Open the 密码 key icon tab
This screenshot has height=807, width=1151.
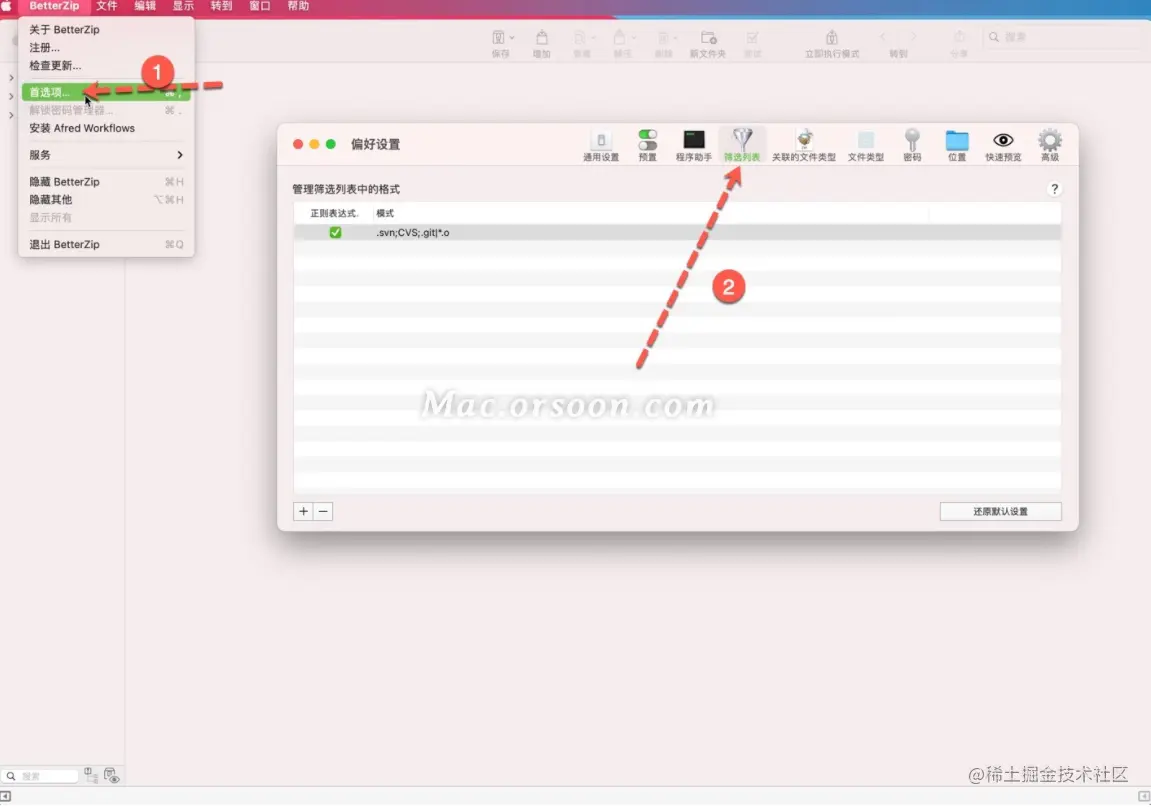pos(912,145)
